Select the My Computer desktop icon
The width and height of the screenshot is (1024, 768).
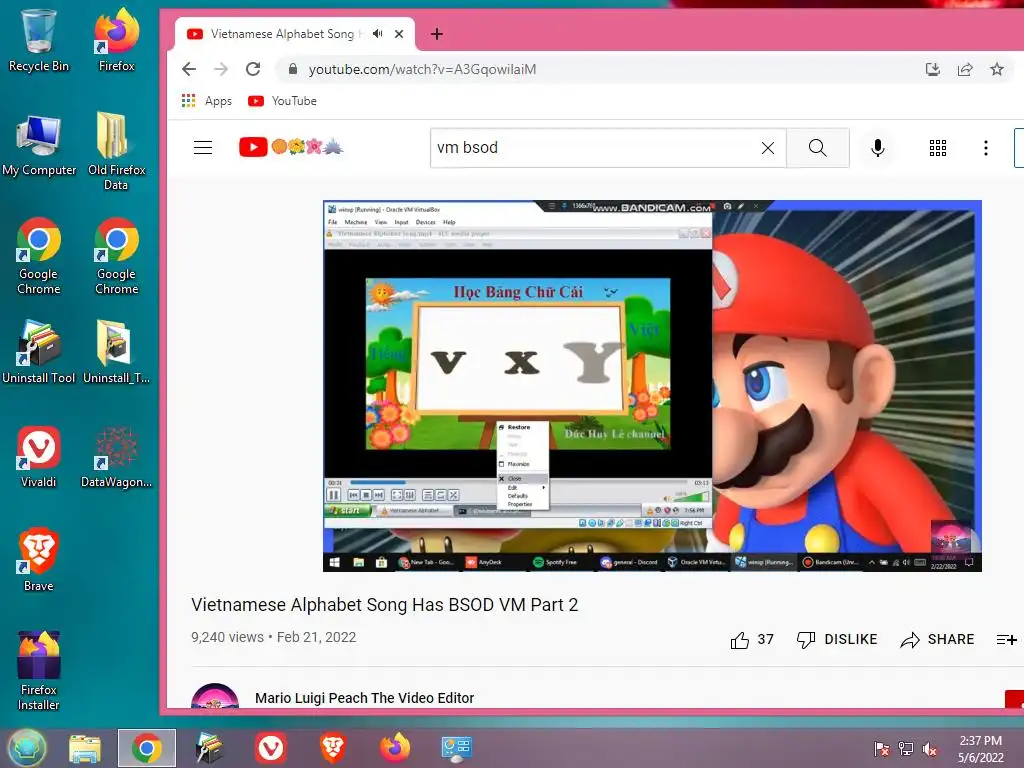point(39,145)
